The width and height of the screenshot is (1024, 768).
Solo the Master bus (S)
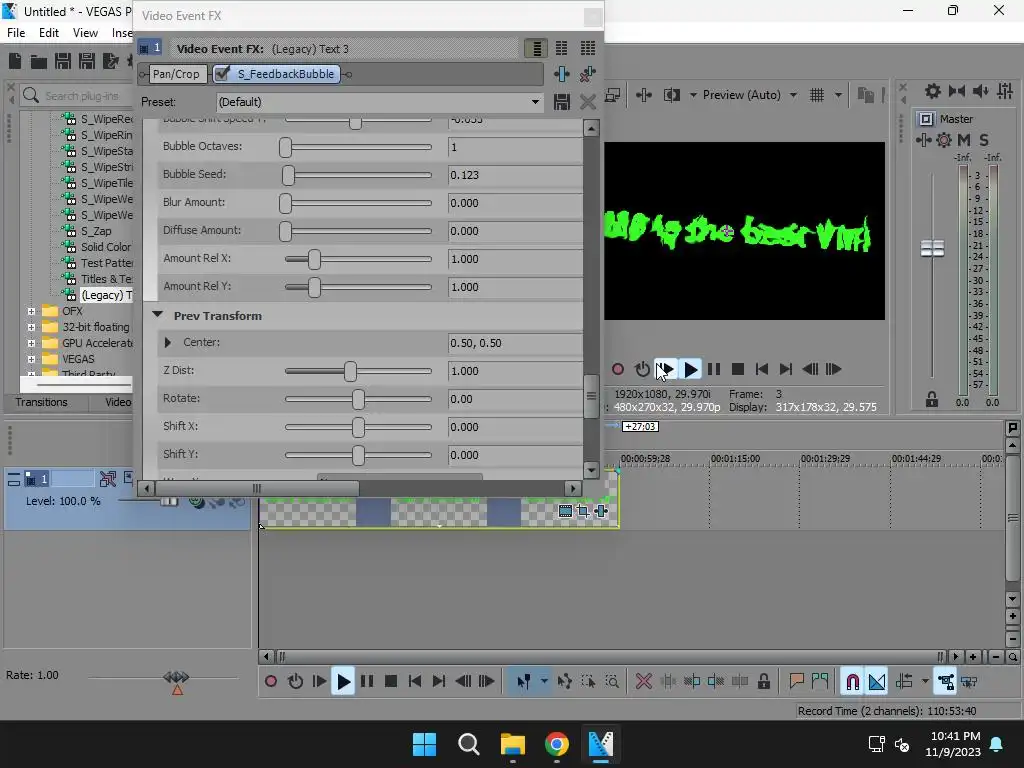[984, 140]
